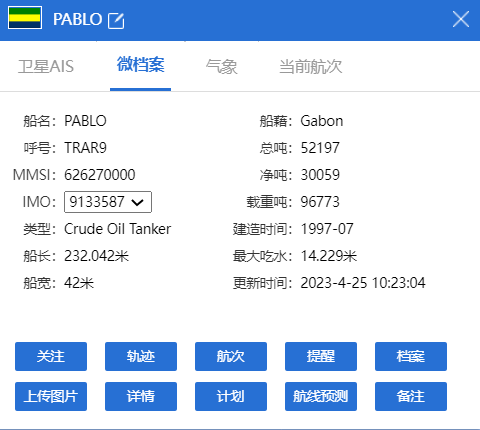Click the edit icon next to PABLO
This screenshot has height=430, width=480.
tap(116, 21)
